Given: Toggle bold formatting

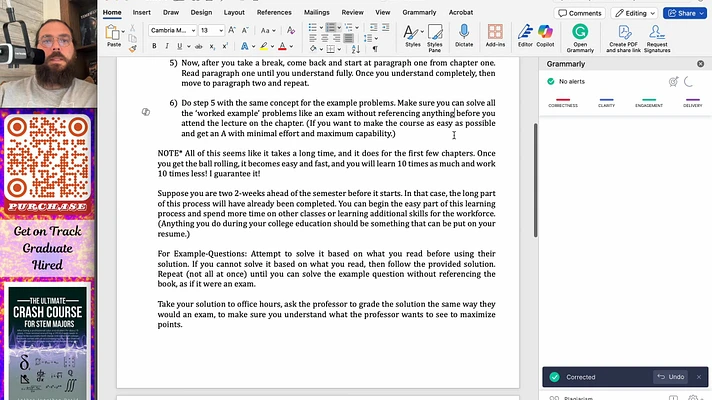Looking at the screenshot, I should [154, 46].
